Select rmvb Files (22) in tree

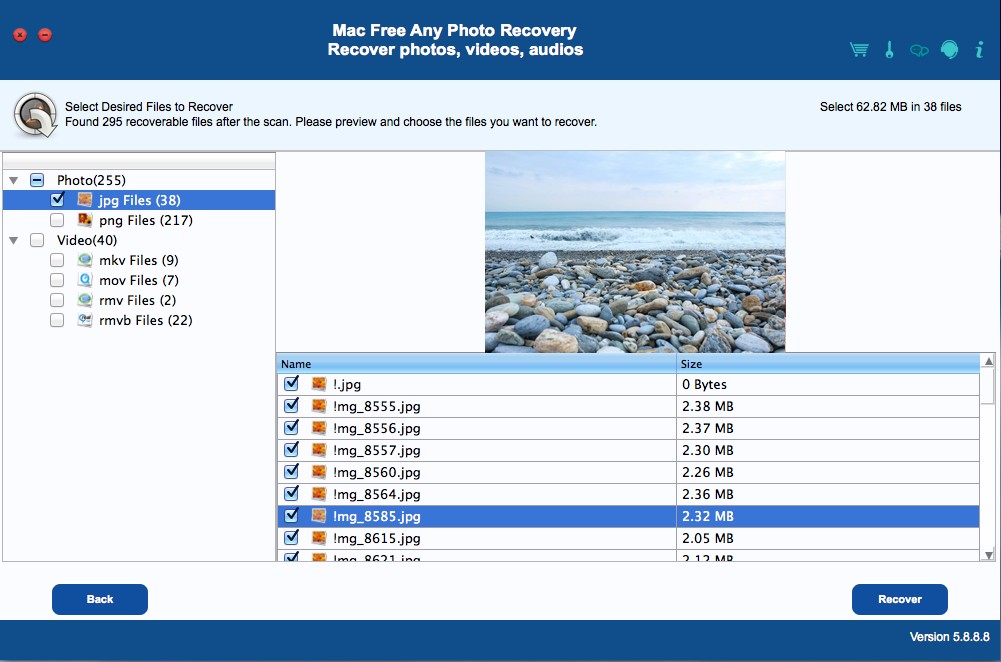[x=145, y=320]
